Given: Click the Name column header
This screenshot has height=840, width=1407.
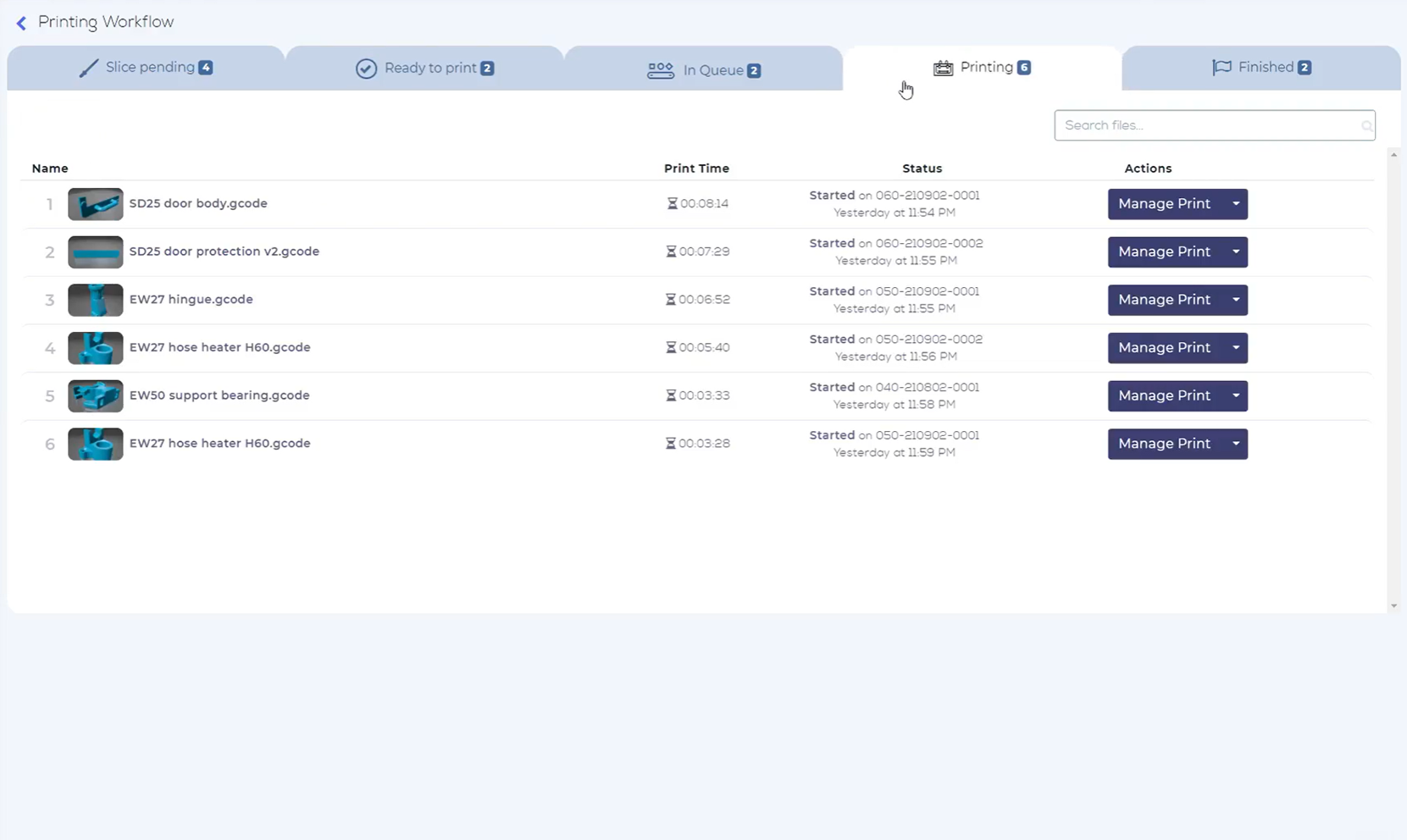Looking at the screenshot, I should [x=50, y=169].
